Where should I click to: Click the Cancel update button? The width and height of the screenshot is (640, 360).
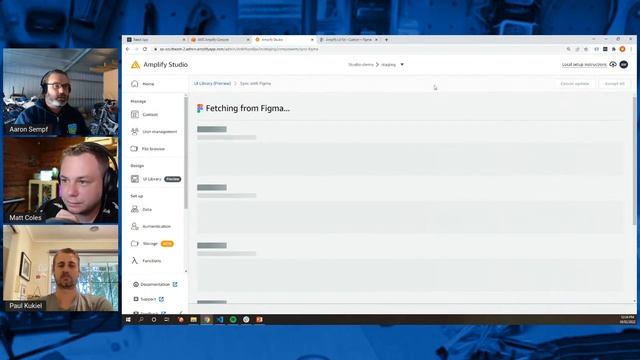pyautogui.click(x=575, y=84)
